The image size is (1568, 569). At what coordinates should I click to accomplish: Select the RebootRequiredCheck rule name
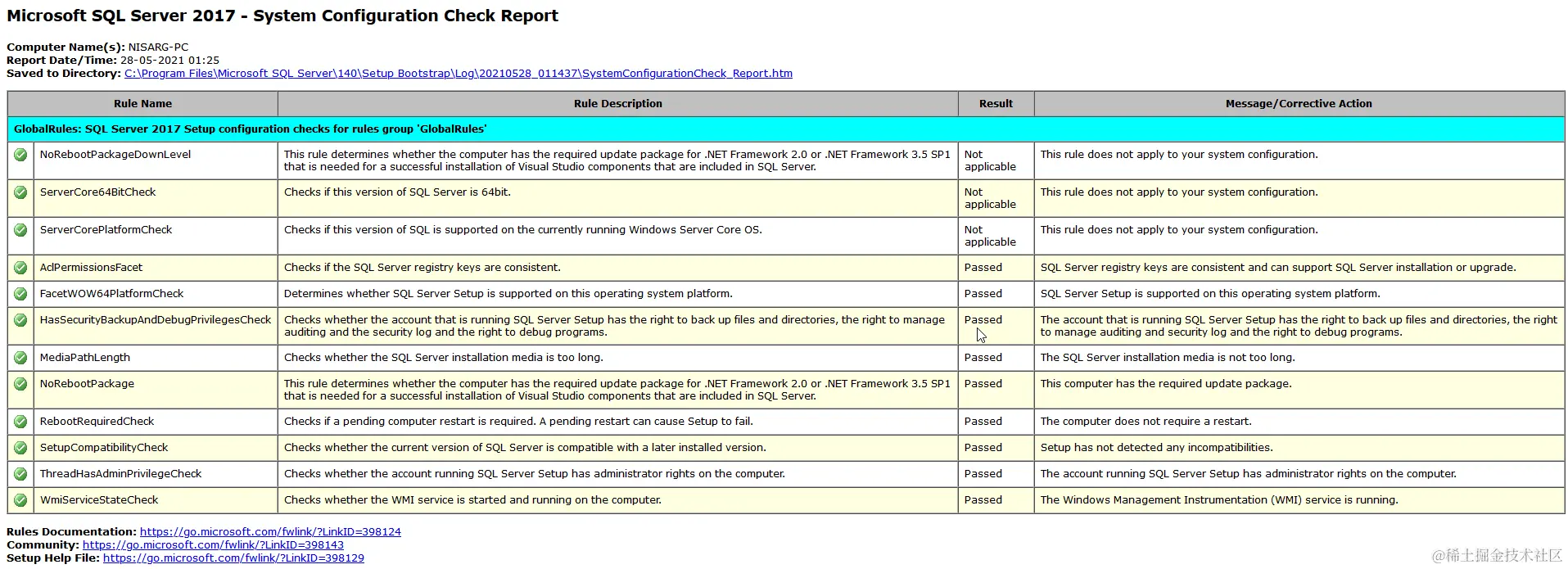click(97, 422)
